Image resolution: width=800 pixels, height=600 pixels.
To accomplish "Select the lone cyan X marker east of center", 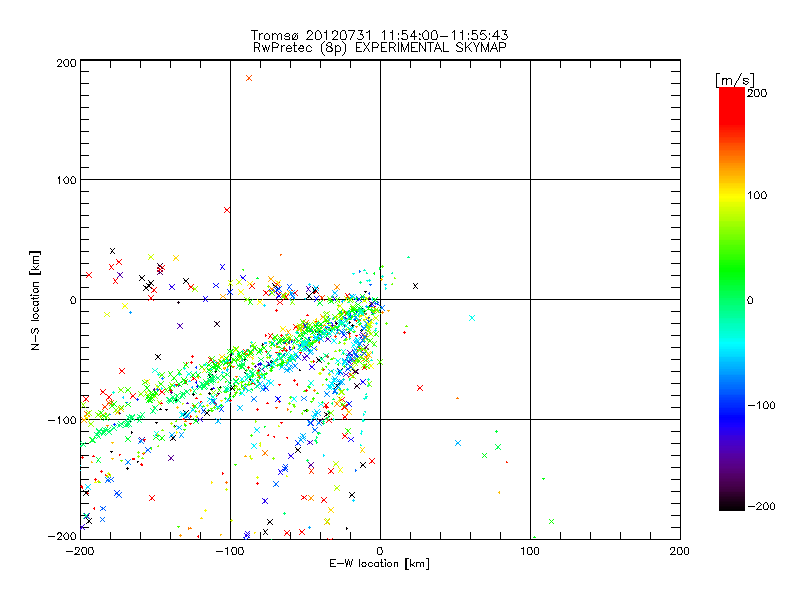I will pyautogui.click(x=472, y=318).
